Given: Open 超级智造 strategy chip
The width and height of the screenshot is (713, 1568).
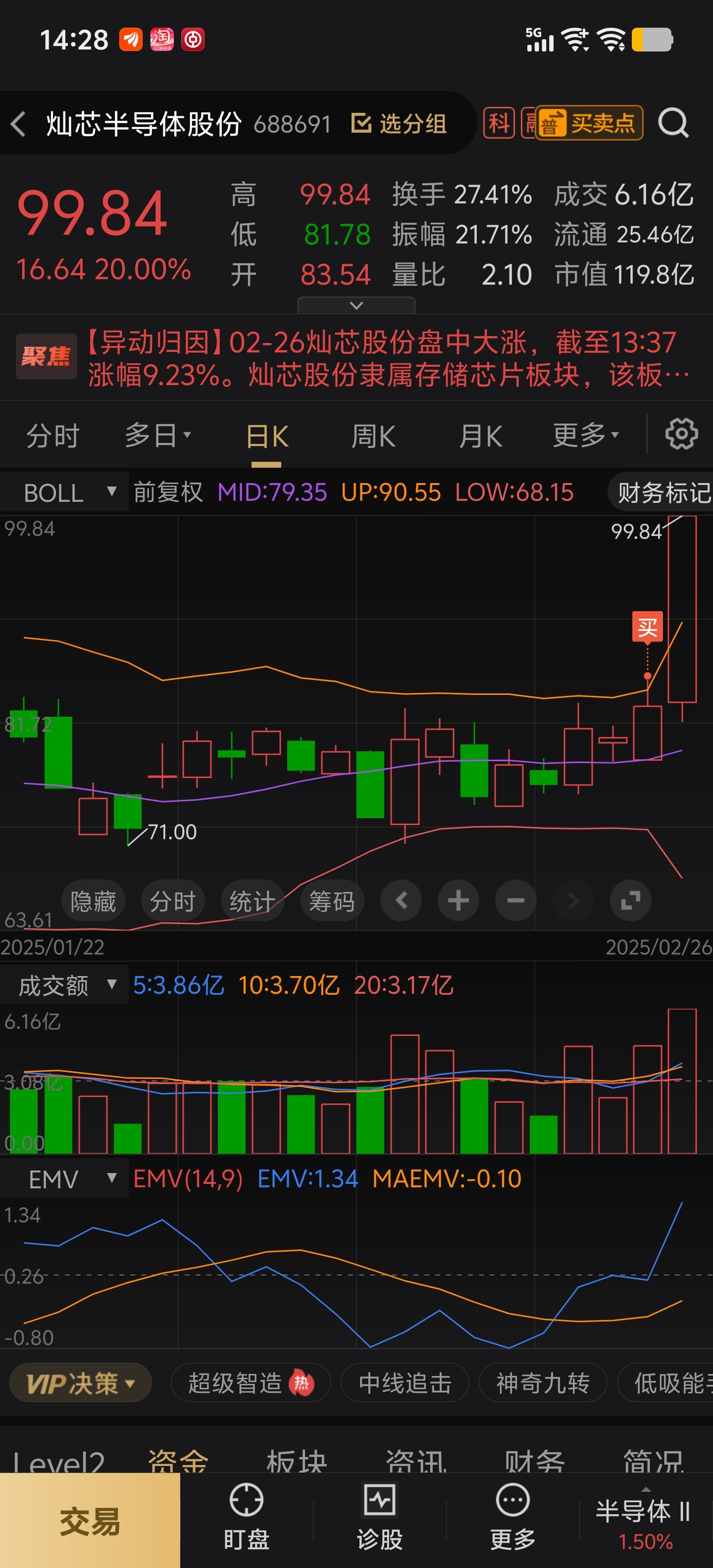Looking at the screenshot, I should coord(251,1383).
